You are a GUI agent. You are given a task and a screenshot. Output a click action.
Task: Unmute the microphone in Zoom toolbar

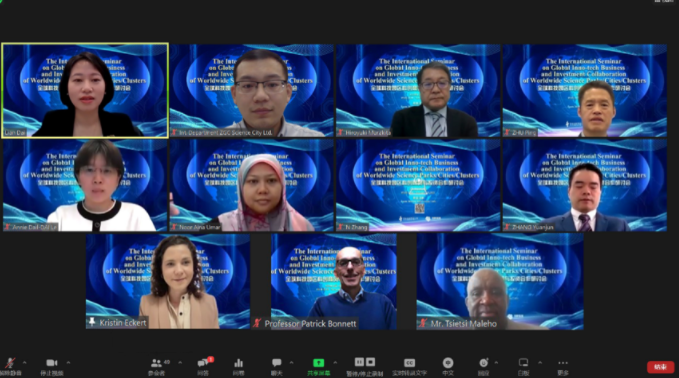10,363
